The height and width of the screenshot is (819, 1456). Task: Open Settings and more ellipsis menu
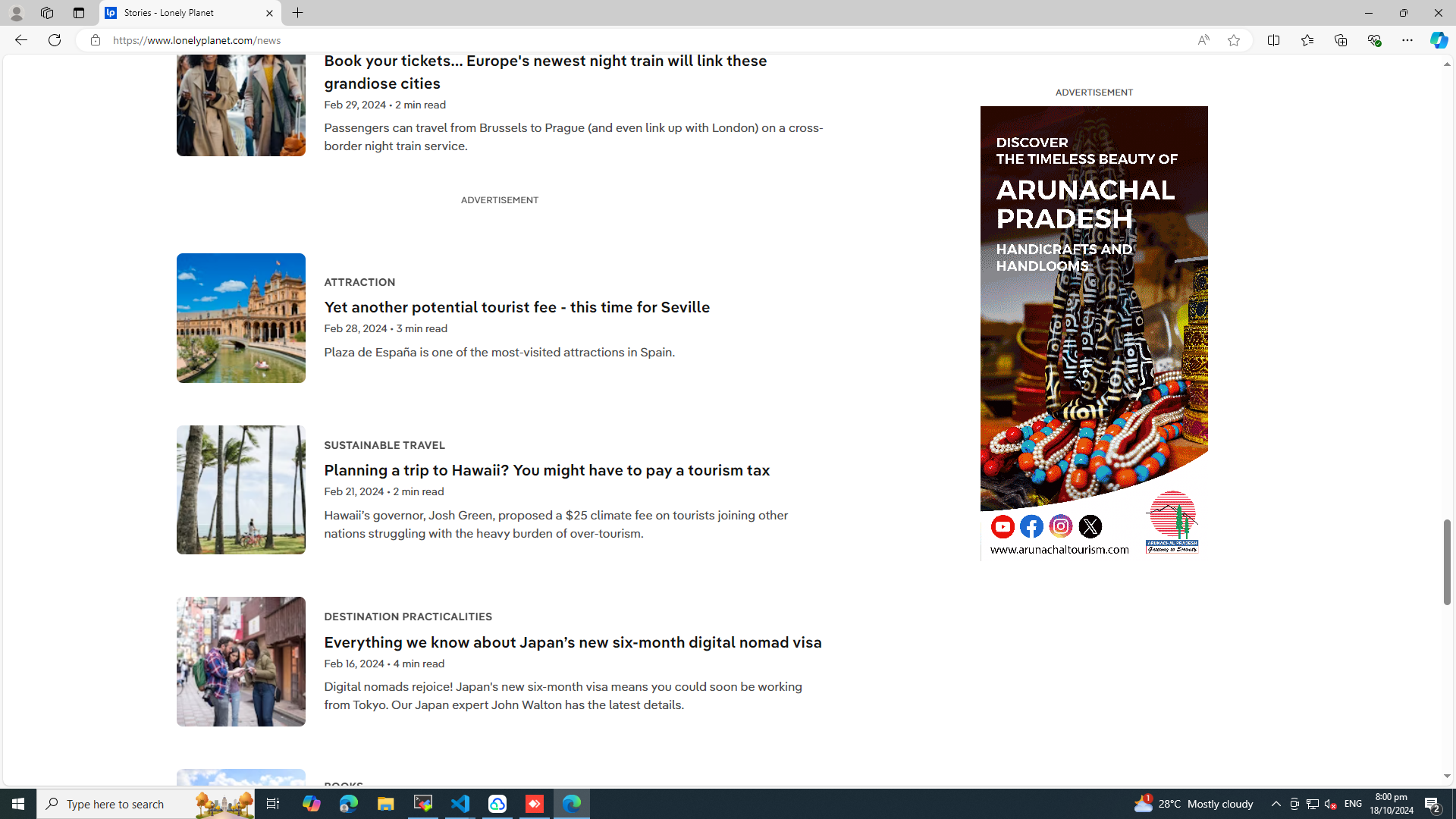click(1407, 40)
